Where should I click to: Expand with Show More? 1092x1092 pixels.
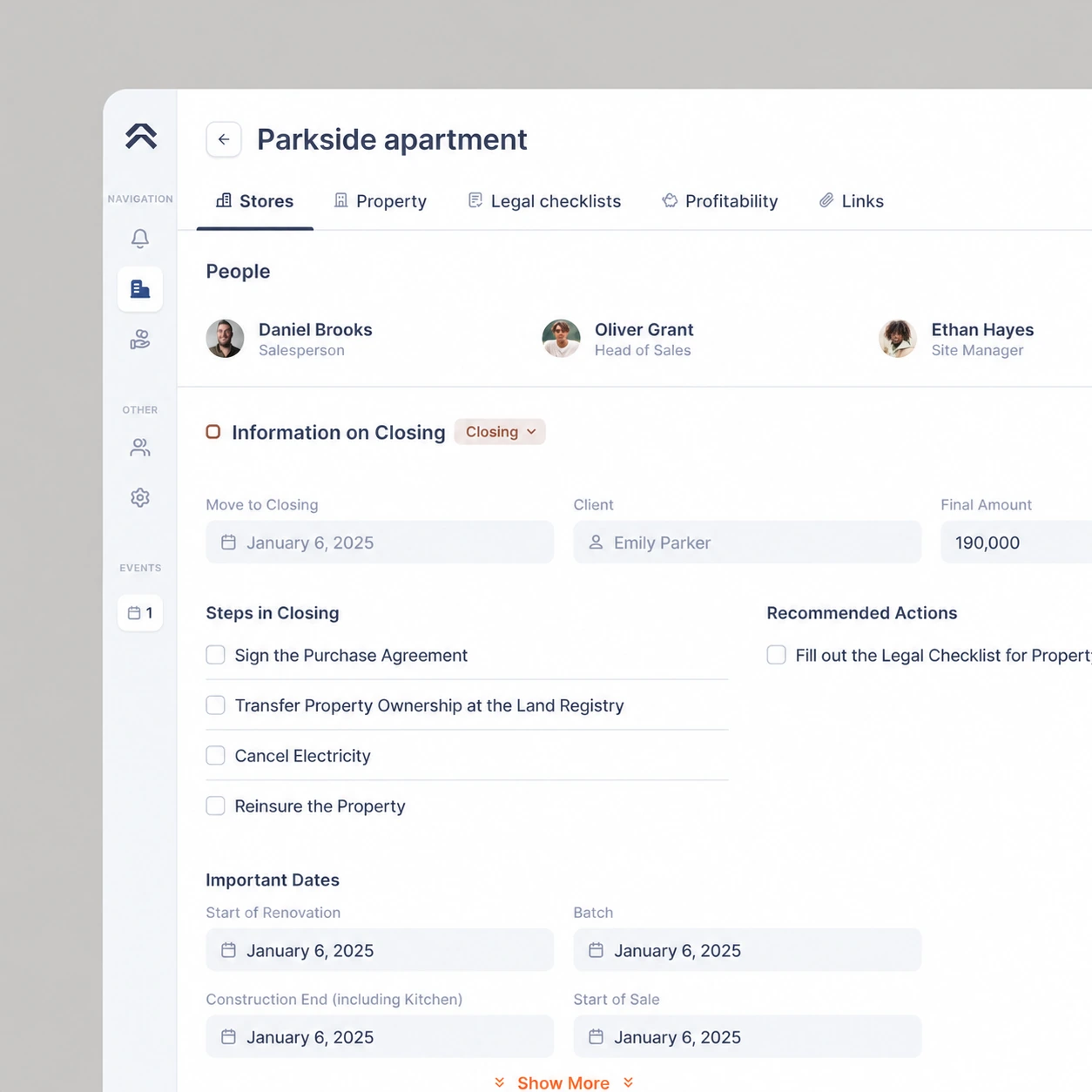tap(563, 1082)
